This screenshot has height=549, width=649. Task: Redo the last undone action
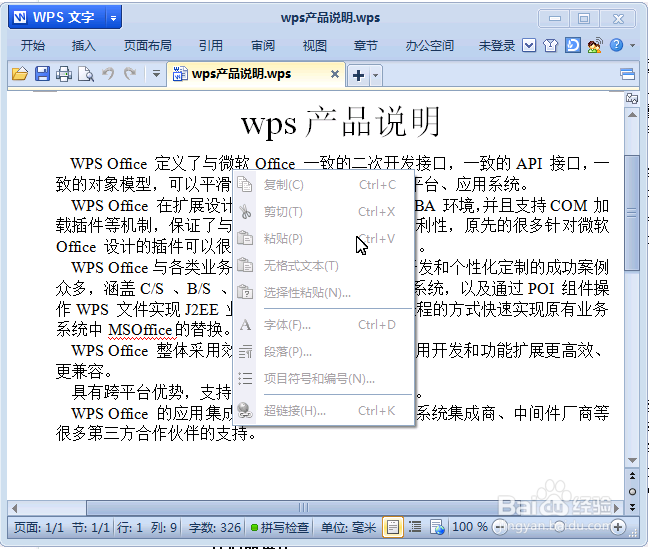point(130,74)
